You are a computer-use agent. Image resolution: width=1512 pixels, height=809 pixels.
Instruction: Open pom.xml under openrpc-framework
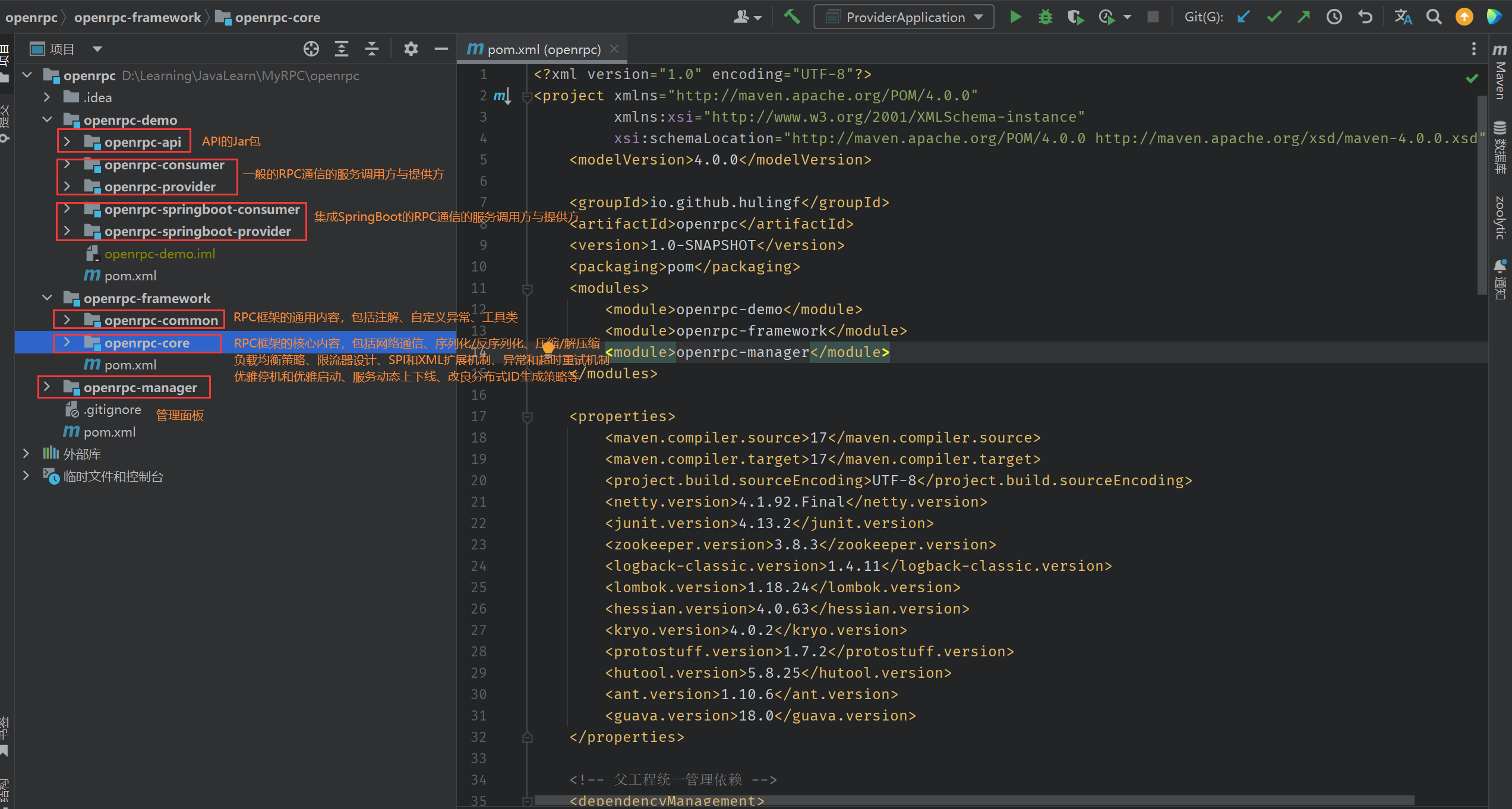pyautogui.click(x=121, y=365)
